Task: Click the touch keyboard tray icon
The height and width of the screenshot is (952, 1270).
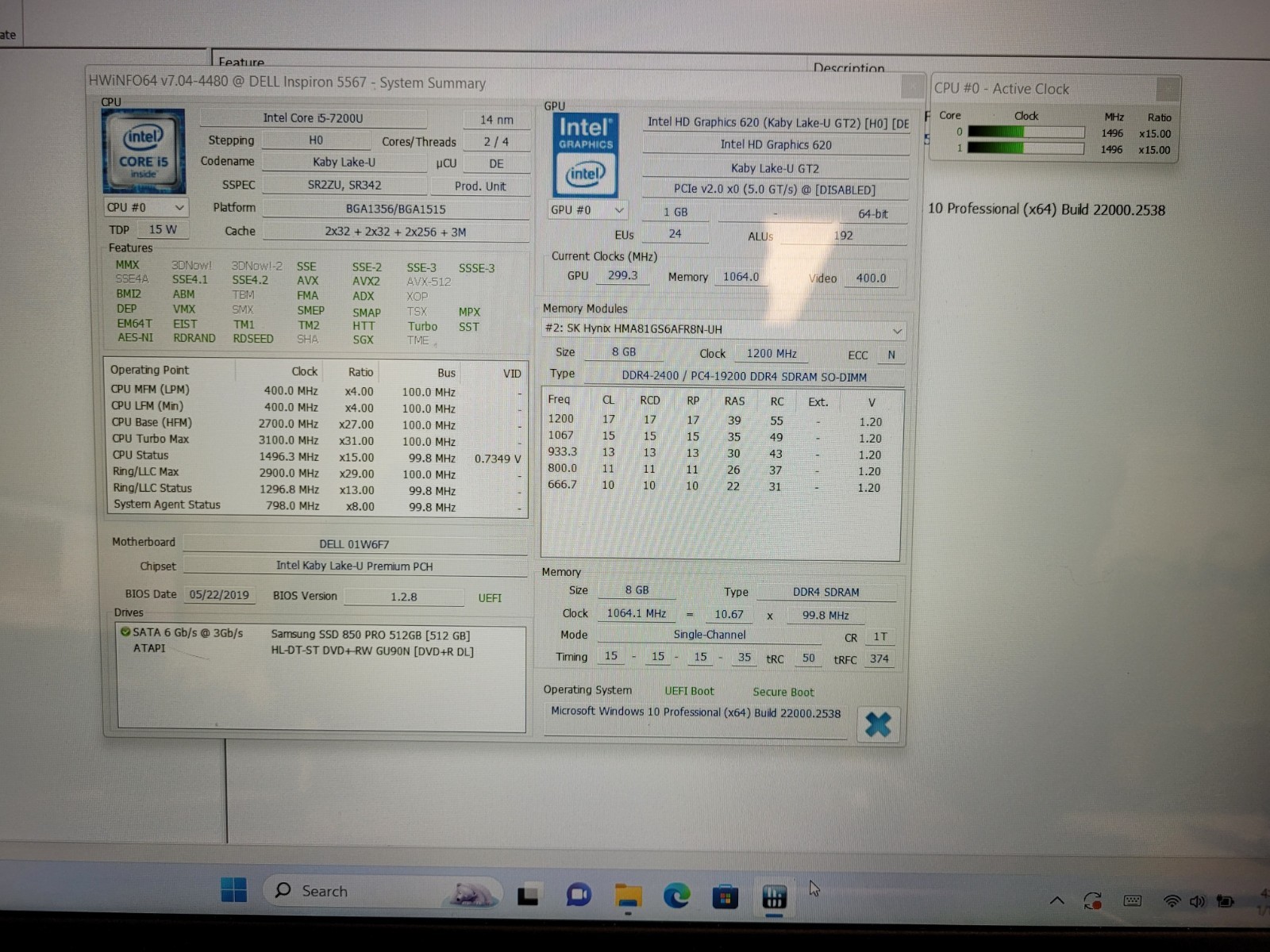Action: [x=1133, y=900]
